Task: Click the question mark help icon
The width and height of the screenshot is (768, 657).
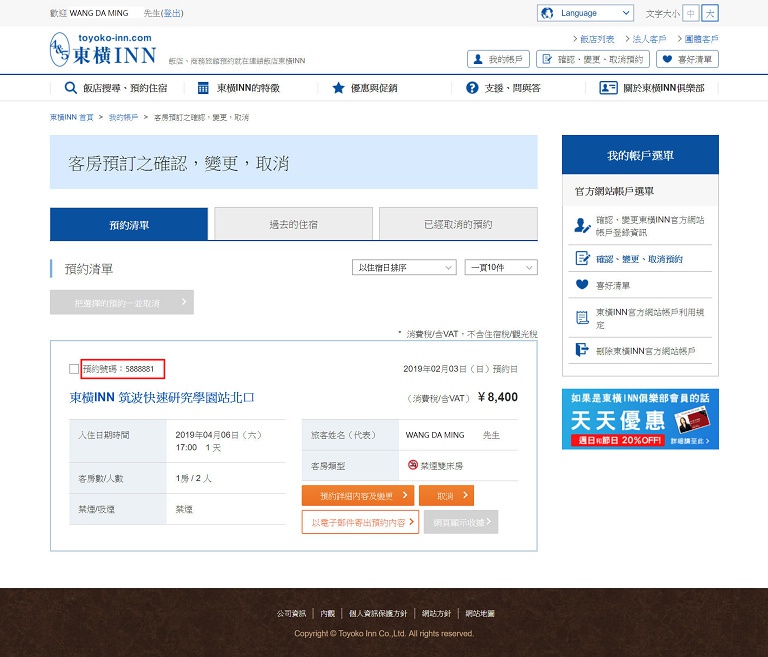Action: pyautogui.click(x=472, y=88)
